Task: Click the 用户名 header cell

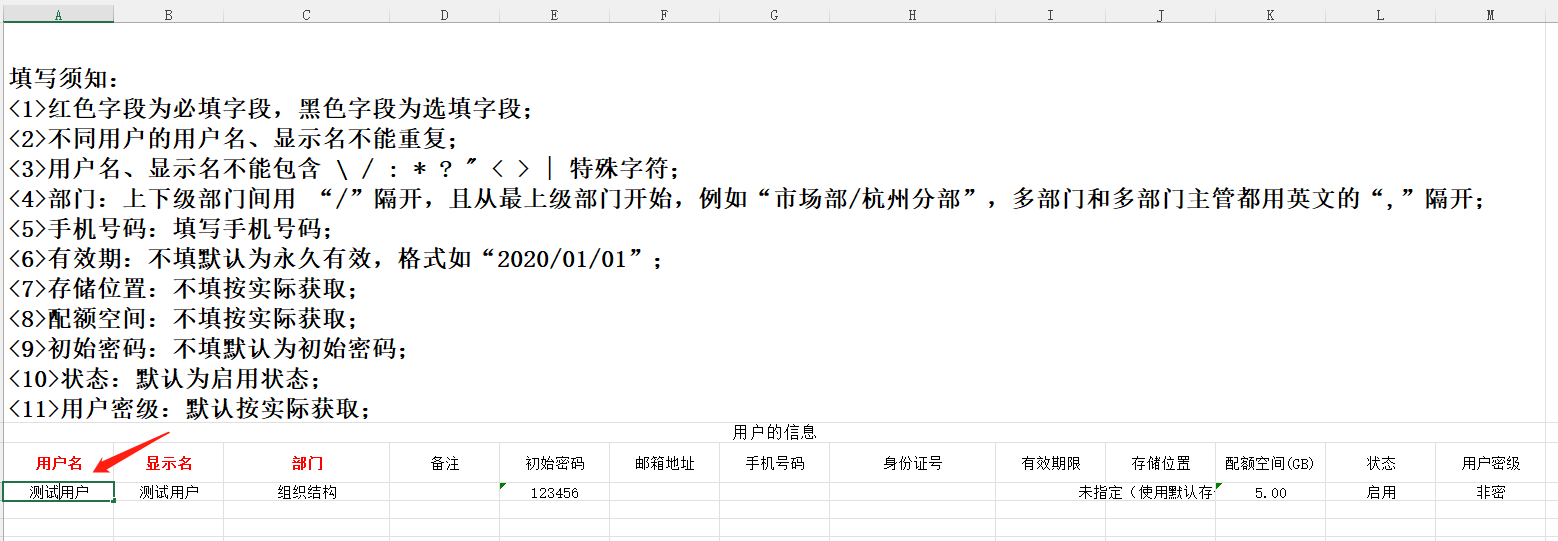Action: (x=57, y=463)
